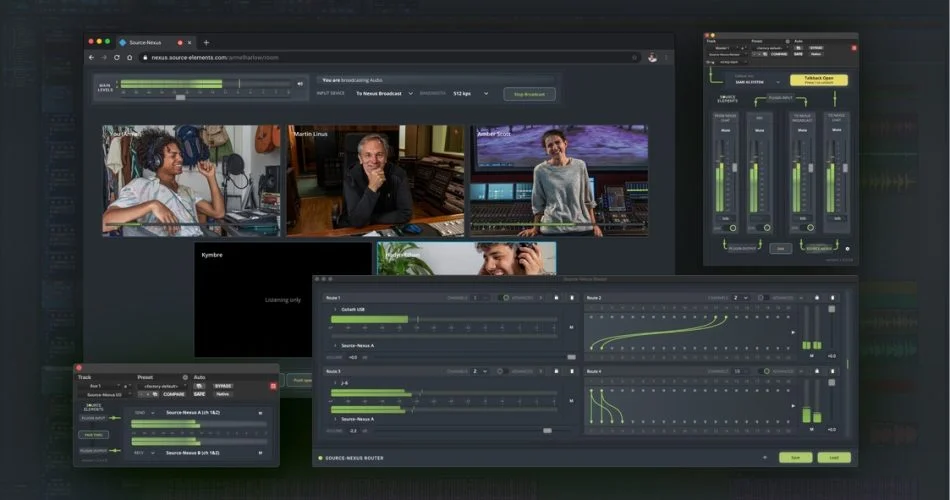This screenshot has width=950, height=500.
Task: Toggle switch under To Nexus Broadcast strip
Action: [808, 228]
